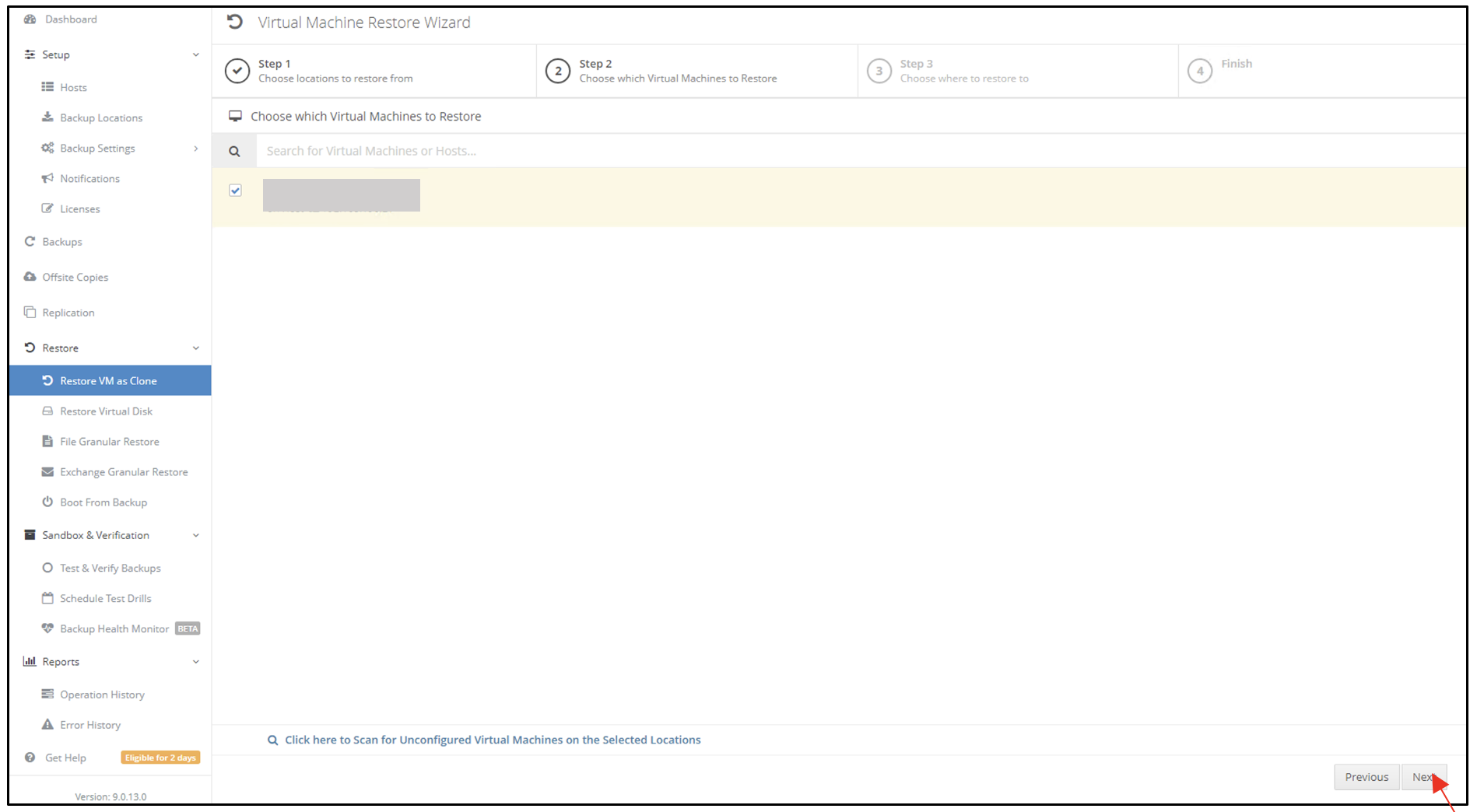Open the Dashboard page
This screenshot has width=1477, height=812.
tap(71, 19)
